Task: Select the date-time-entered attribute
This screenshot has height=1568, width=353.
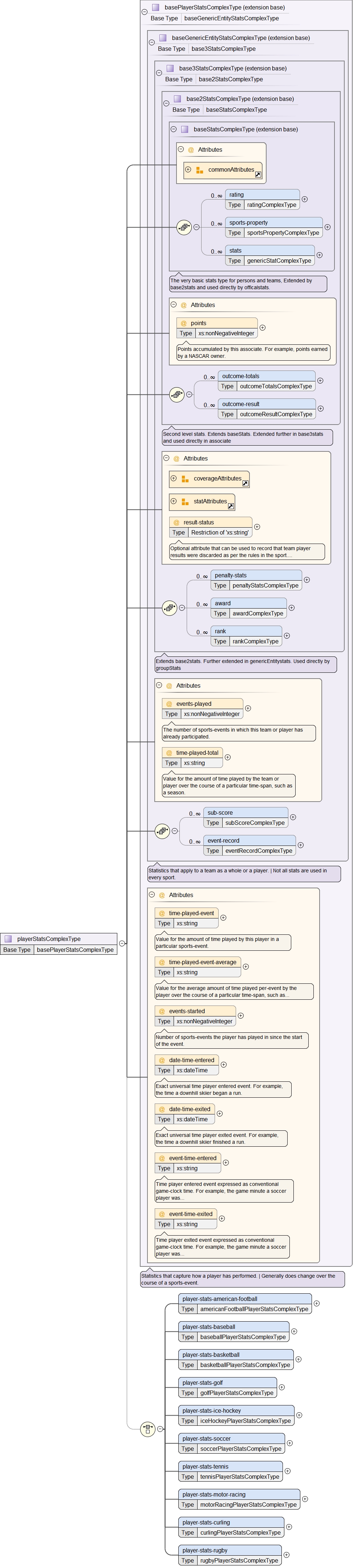Action: point(191,1060)
